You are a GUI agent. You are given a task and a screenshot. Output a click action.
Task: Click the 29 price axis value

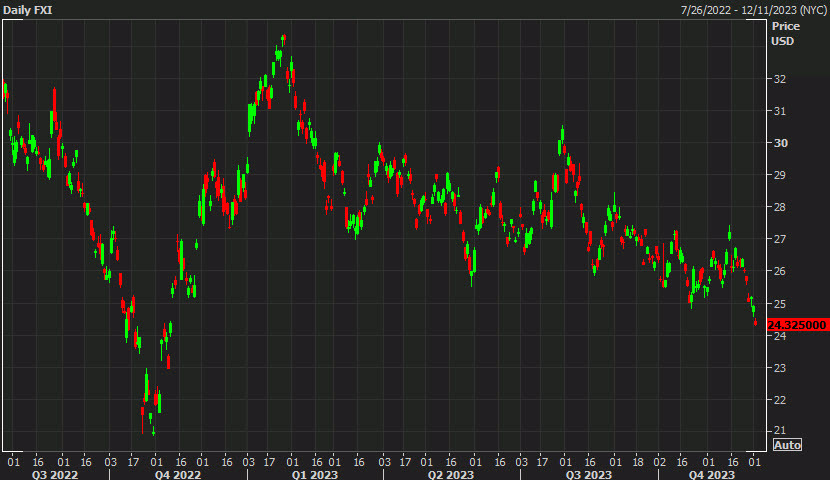click(x=780, y=175)
